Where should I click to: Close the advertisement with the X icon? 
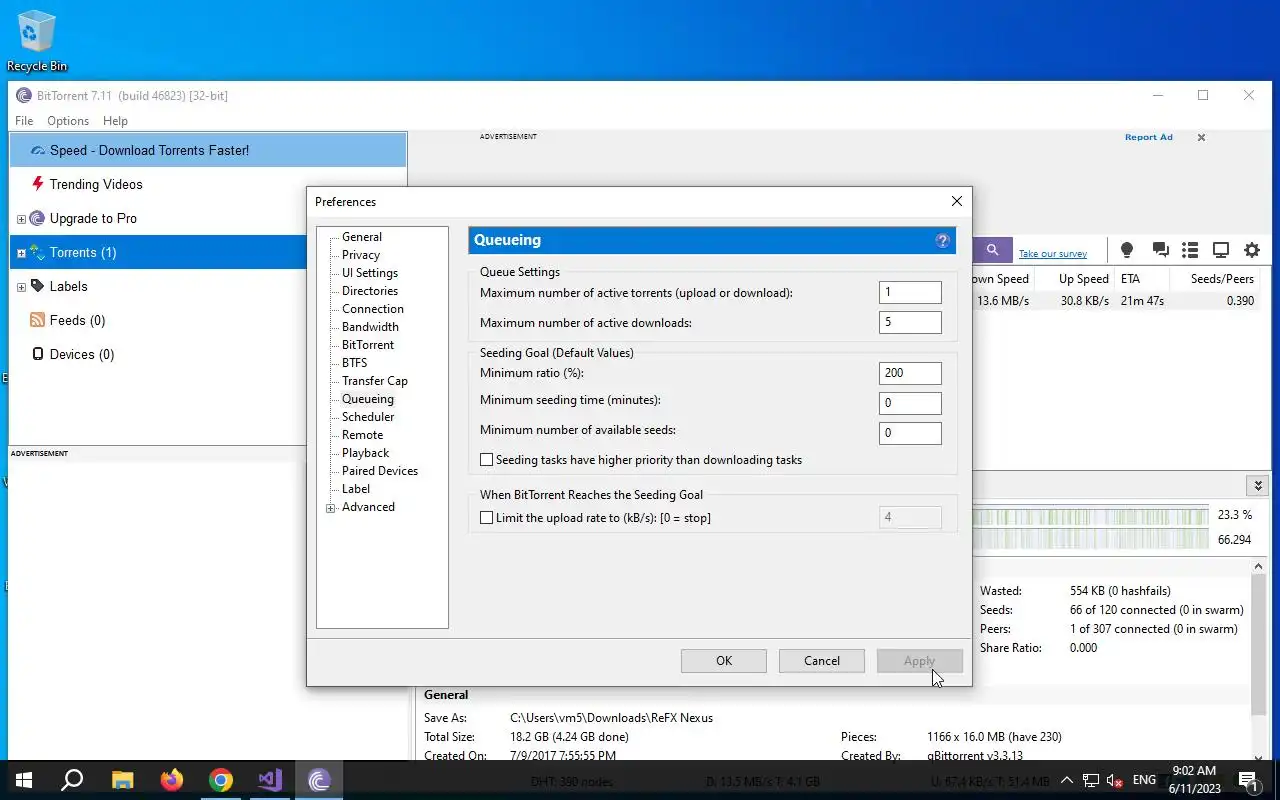click(1201, 138)
